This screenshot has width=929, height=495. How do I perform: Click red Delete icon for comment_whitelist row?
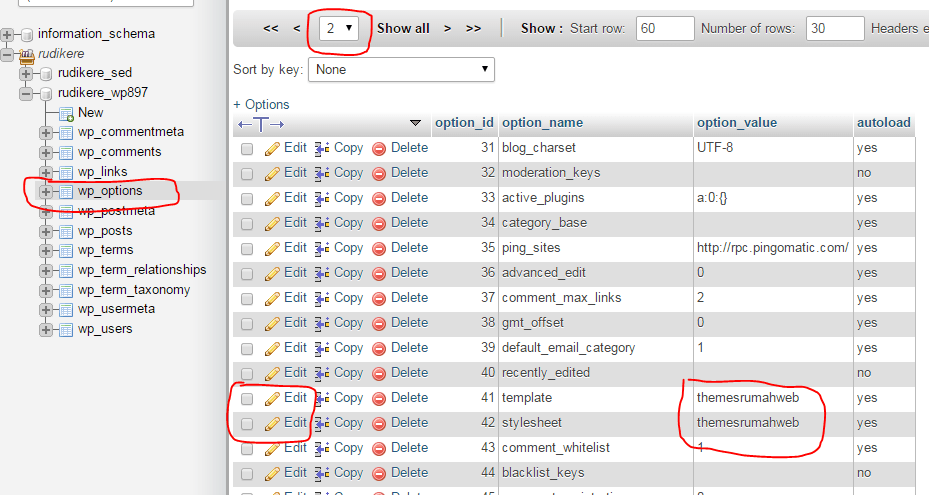tap(379, 449)
